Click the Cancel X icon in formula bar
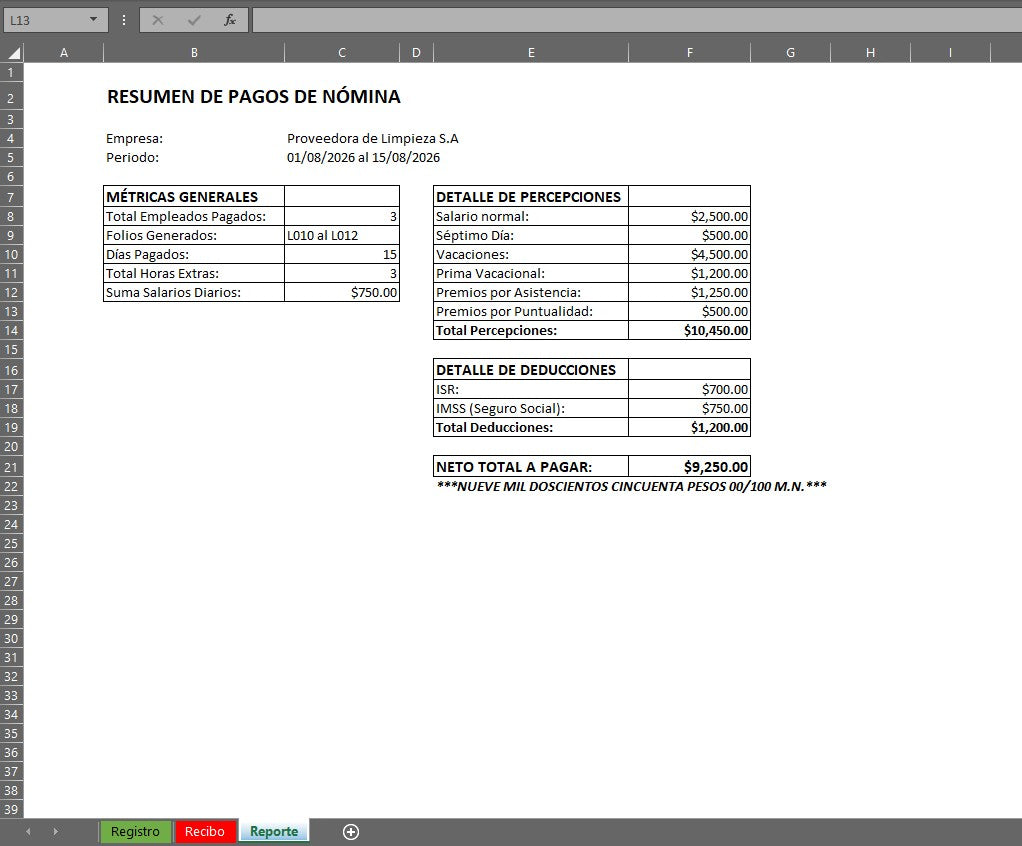The image size is (1022, 846). (x=158, y=20)
